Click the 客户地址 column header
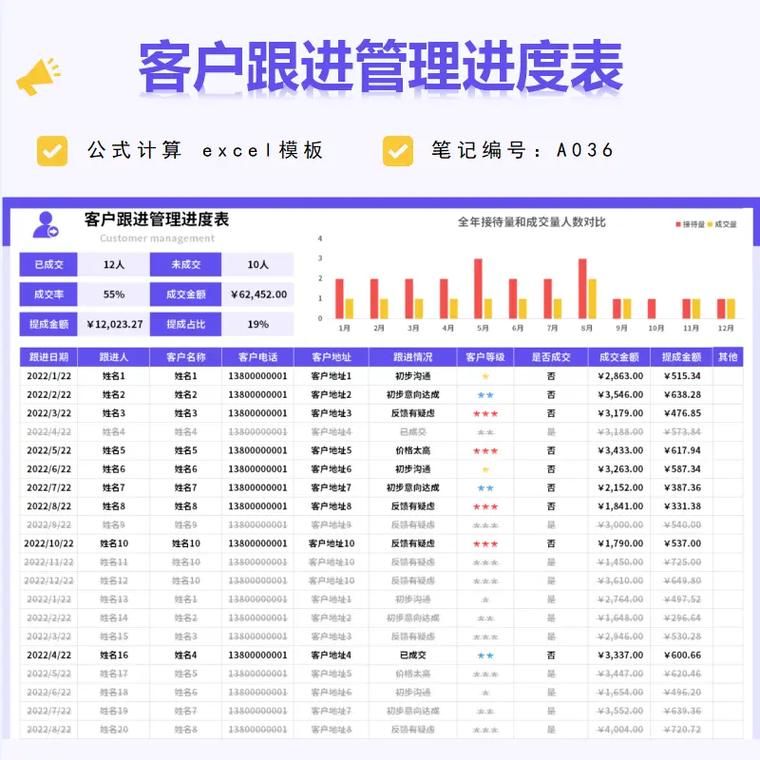The height and width of the screenshot is (760, 760). click(331, 357)
